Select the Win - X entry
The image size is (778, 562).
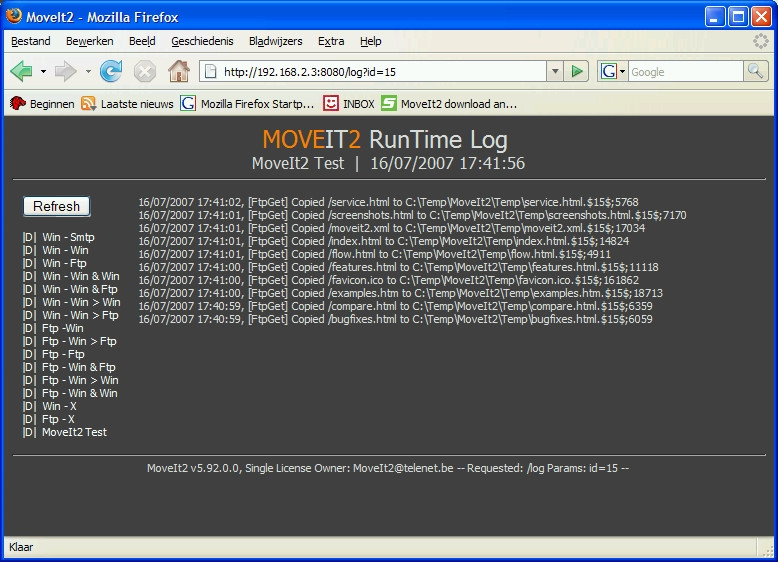click(x=59, y=406)
